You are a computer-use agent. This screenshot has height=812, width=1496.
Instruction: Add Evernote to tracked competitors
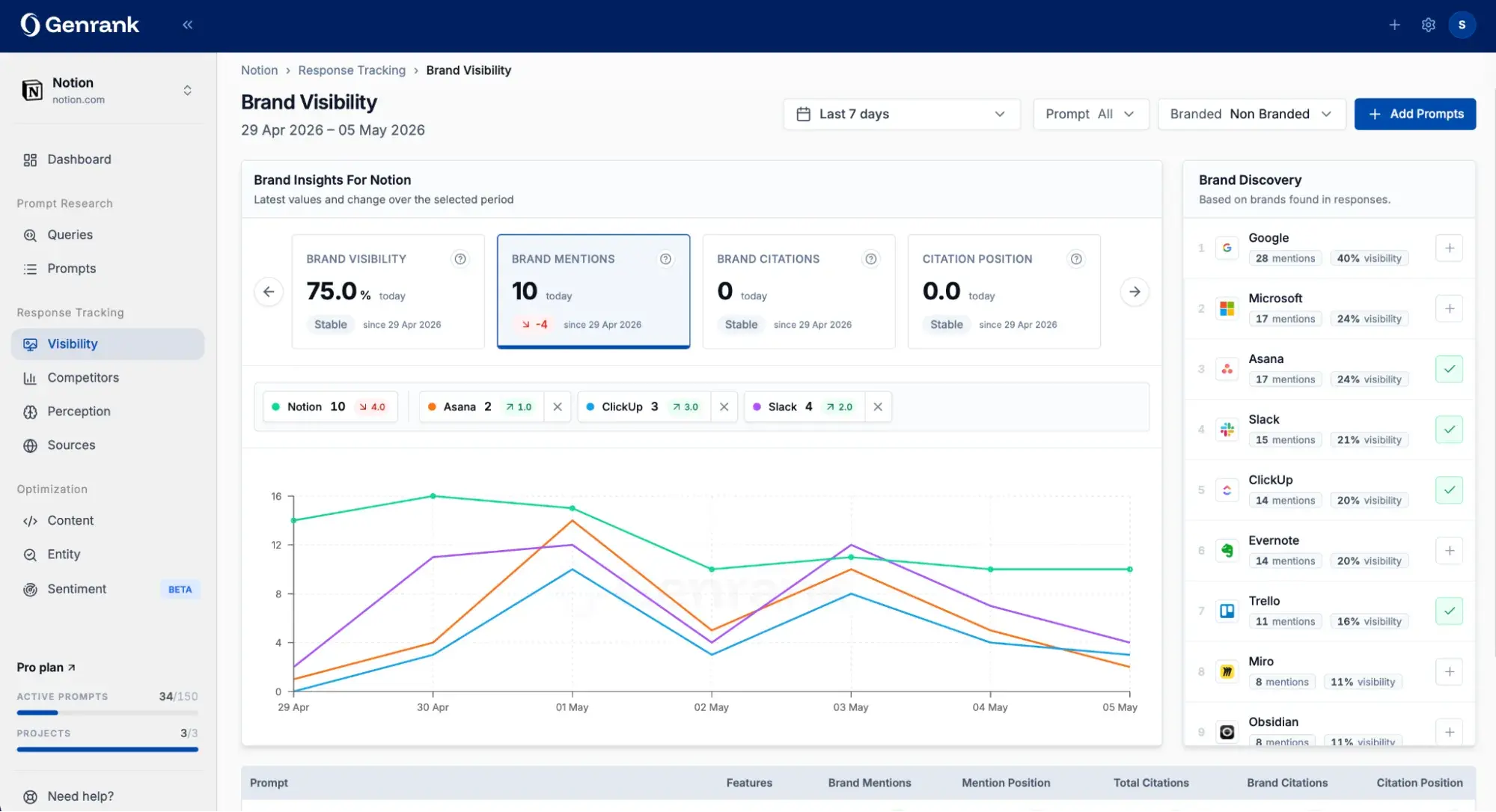(1450, 551)
